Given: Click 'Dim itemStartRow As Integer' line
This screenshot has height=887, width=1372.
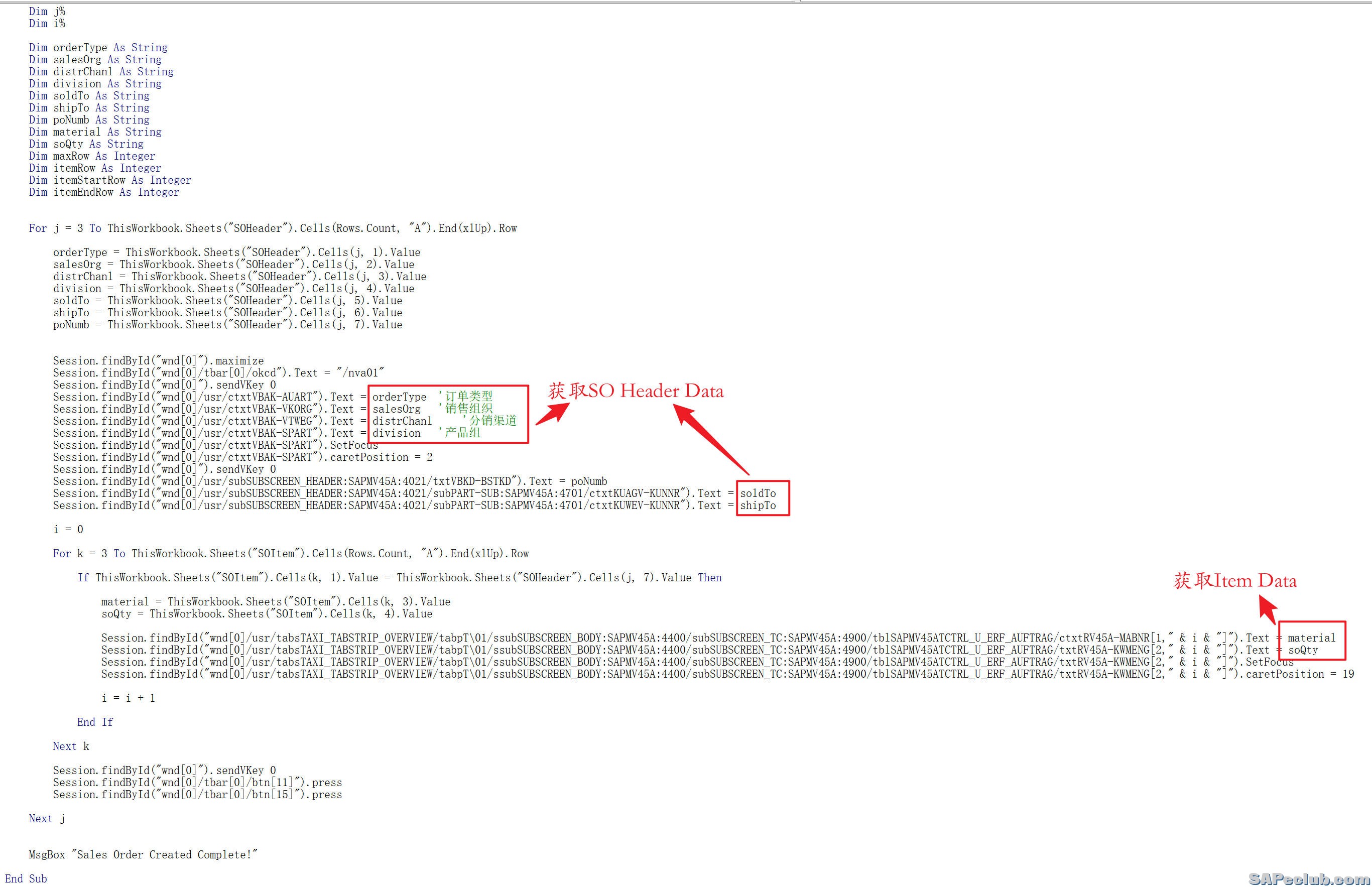Looking at the screenshot, I should click(x=110, y=181).
